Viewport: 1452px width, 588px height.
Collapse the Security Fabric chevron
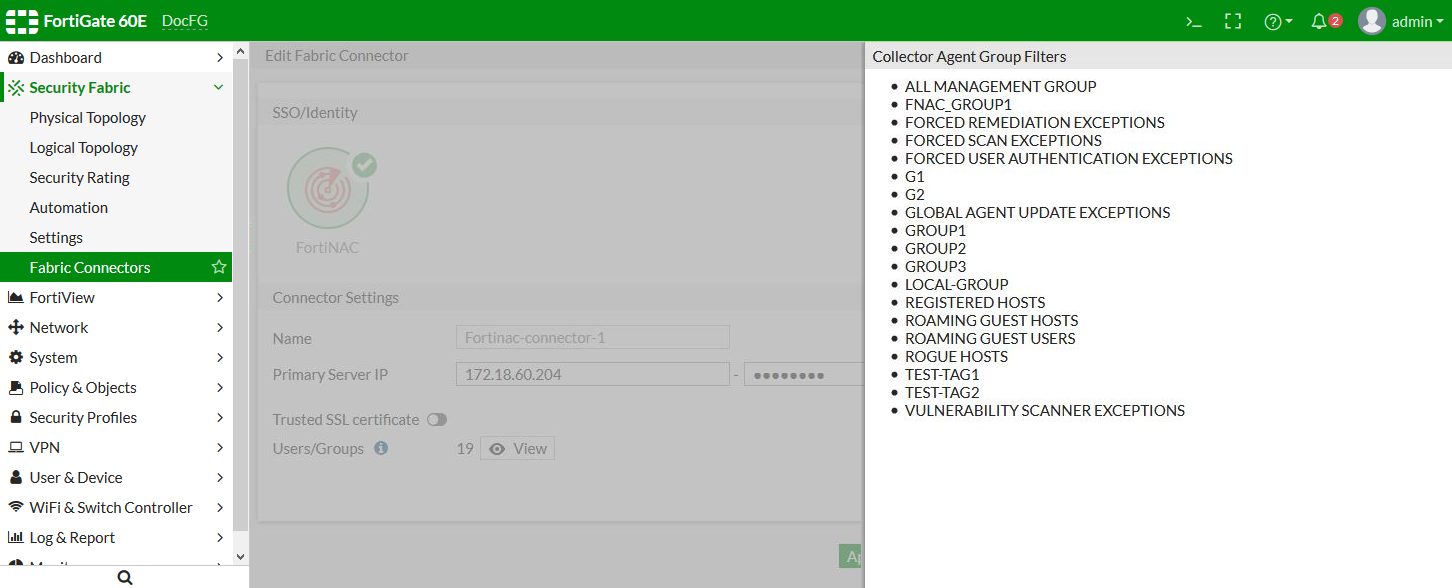219,87
